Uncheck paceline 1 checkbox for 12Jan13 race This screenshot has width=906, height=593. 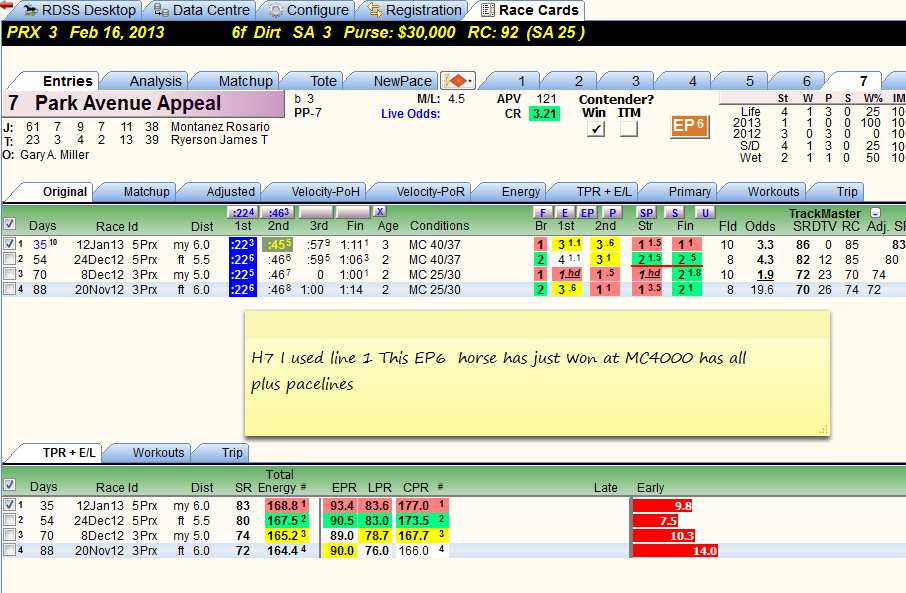coord(9,244)
